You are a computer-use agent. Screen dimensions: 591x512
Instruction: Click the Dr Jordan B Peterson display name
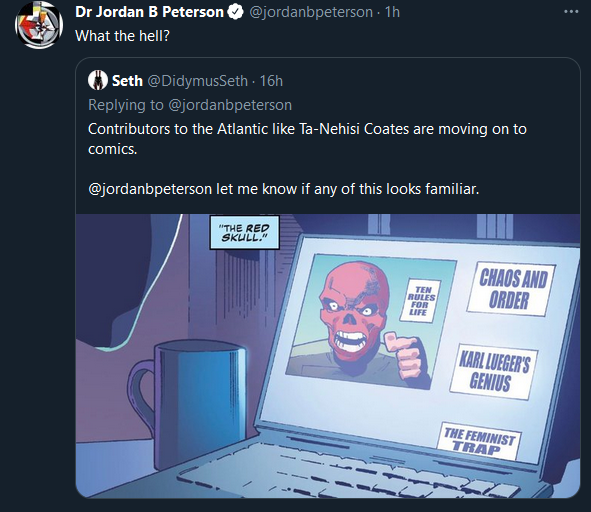pos(150,12)
